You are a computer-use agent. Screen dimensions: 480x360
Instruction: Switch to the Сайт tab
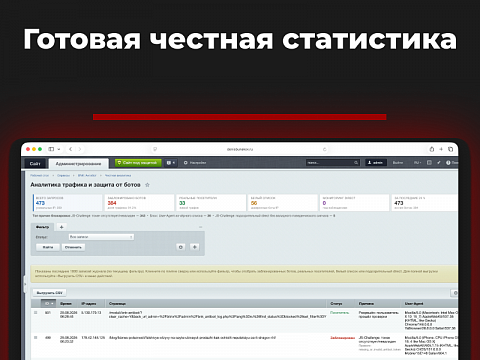[x=35, y=163]
